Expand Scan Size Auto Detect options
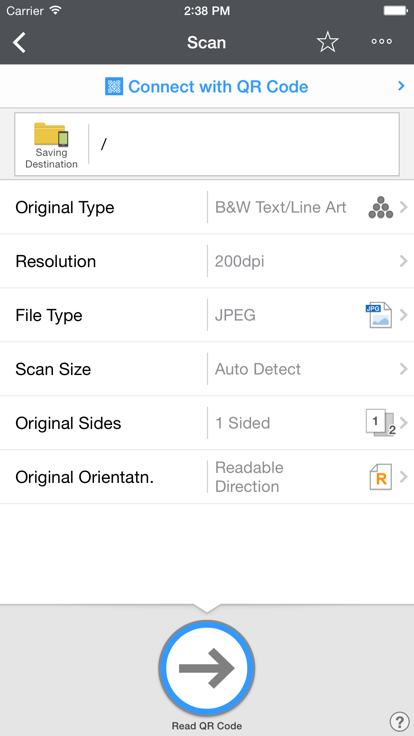The image size is (414, 736). pyautogui.click(x=207, y=369)
